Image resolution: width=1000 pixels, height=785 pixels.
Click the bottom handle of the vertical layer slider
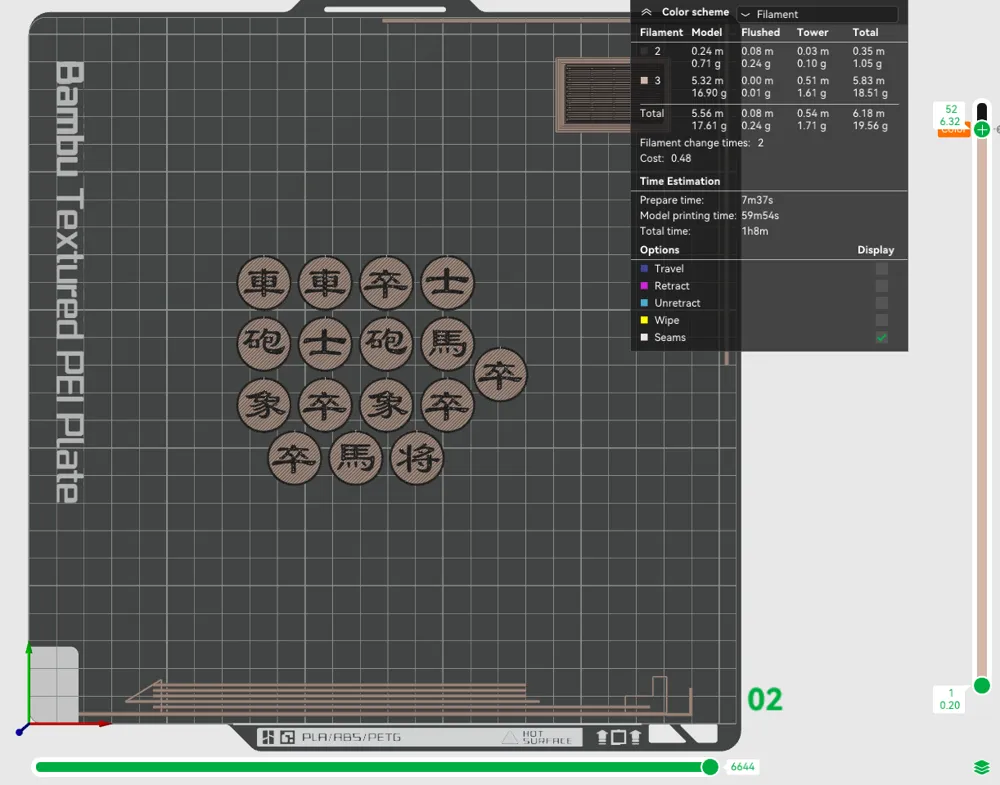982,685
